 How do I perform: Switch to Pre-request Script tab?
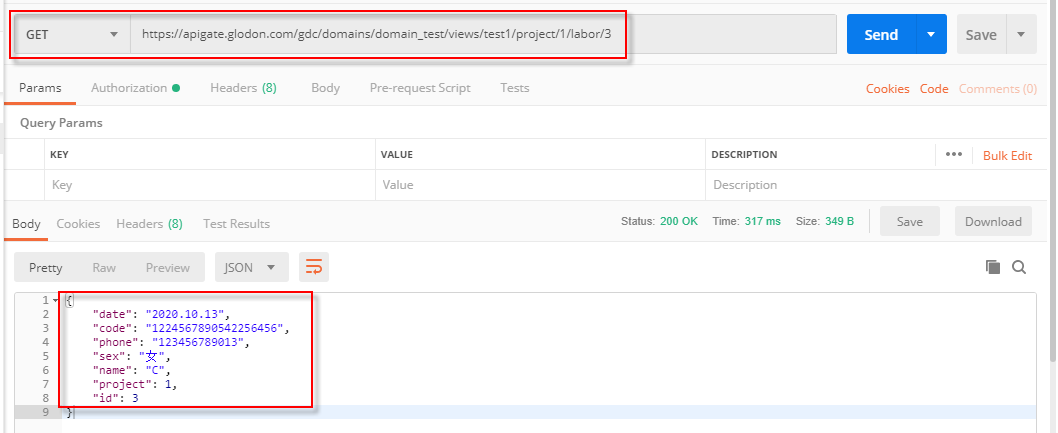pos(419,88)
